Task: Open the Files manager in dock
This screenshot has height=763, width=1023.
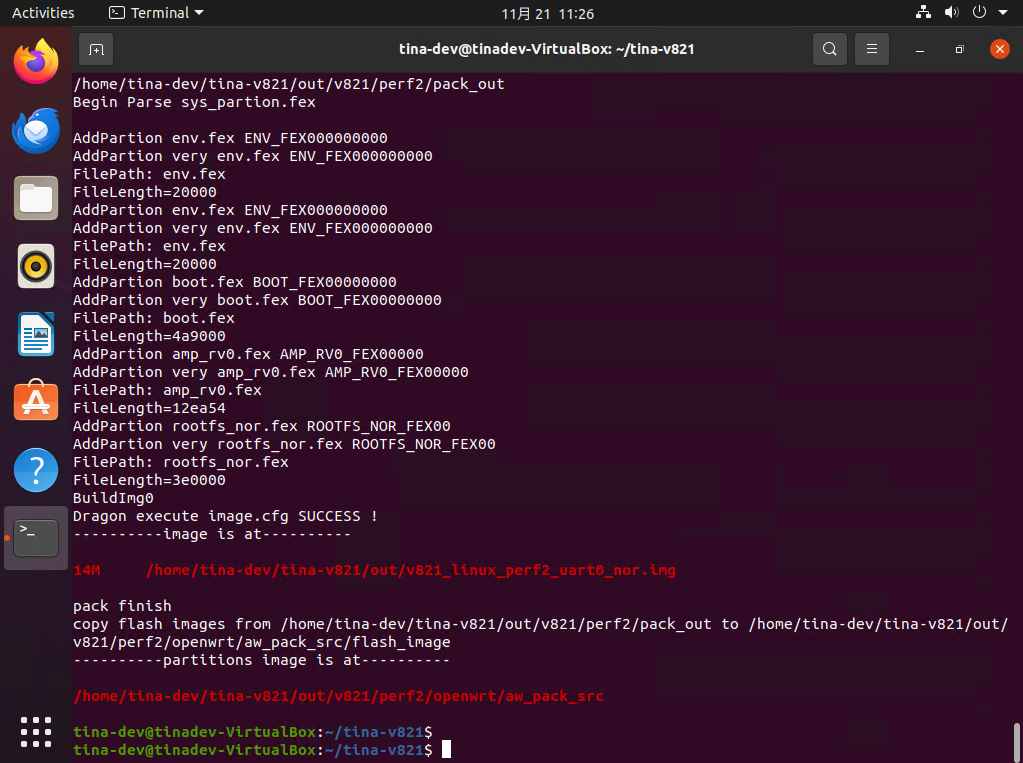Action: (x=36, y=198)
